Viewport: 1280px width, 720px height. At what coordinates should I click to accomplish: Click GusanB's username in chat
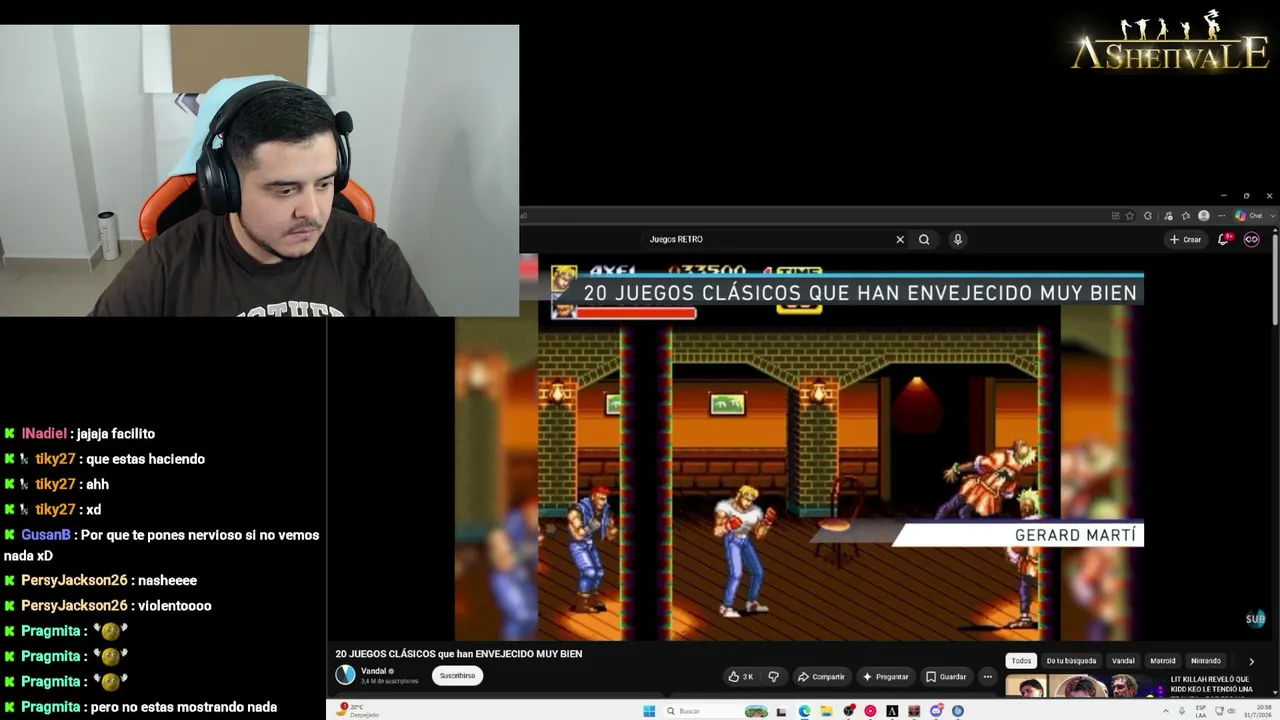(x=46, y=535)
